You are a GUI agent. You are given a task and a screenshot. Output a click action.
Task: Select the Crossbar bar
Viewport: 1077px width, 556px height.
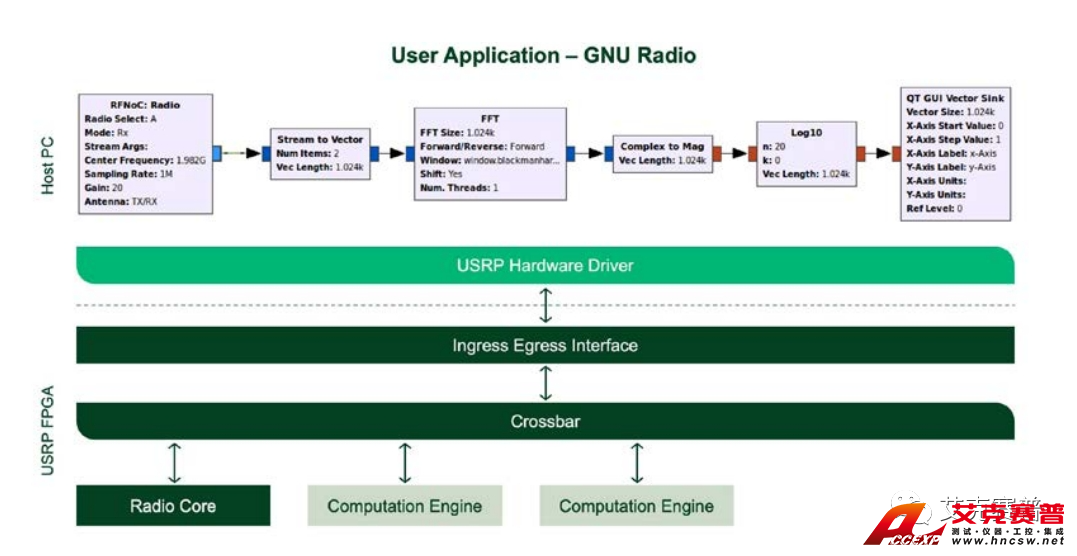coord(545,421)
